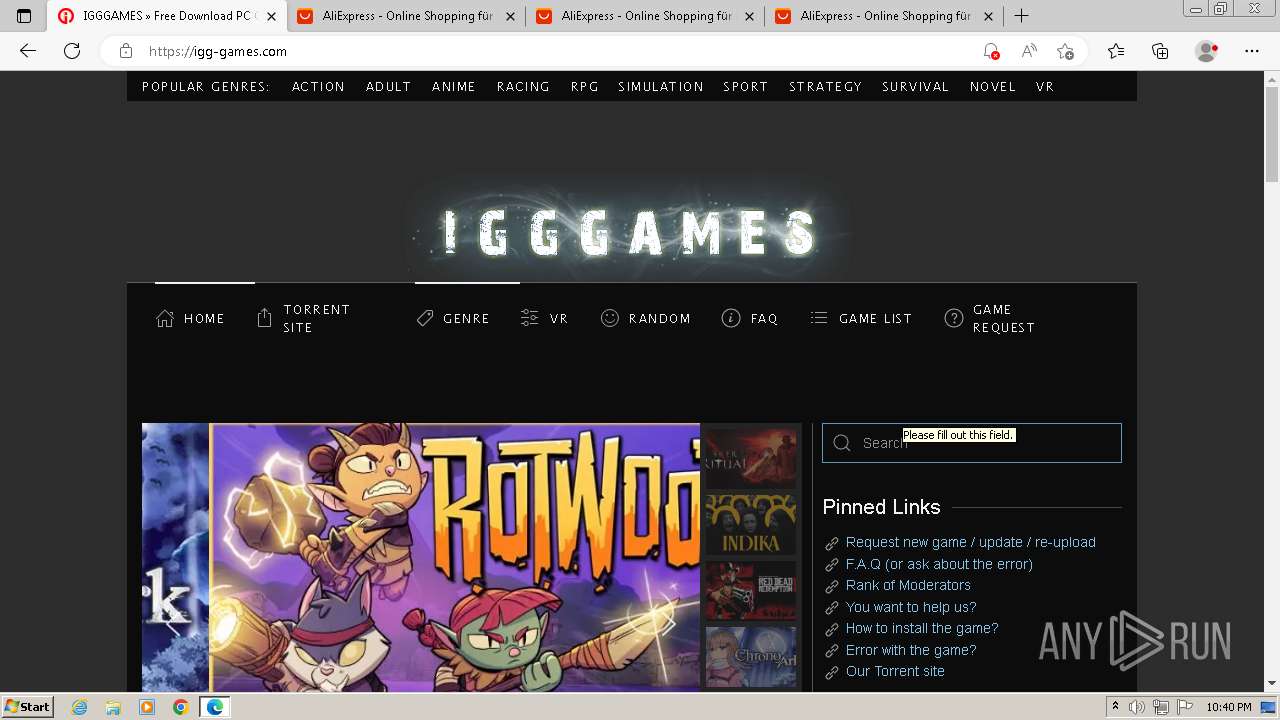Image resolution: width=1280 pixels, height=720 pixels.
Task: Select STRATEGY genre
Action: tap(825, 87)
